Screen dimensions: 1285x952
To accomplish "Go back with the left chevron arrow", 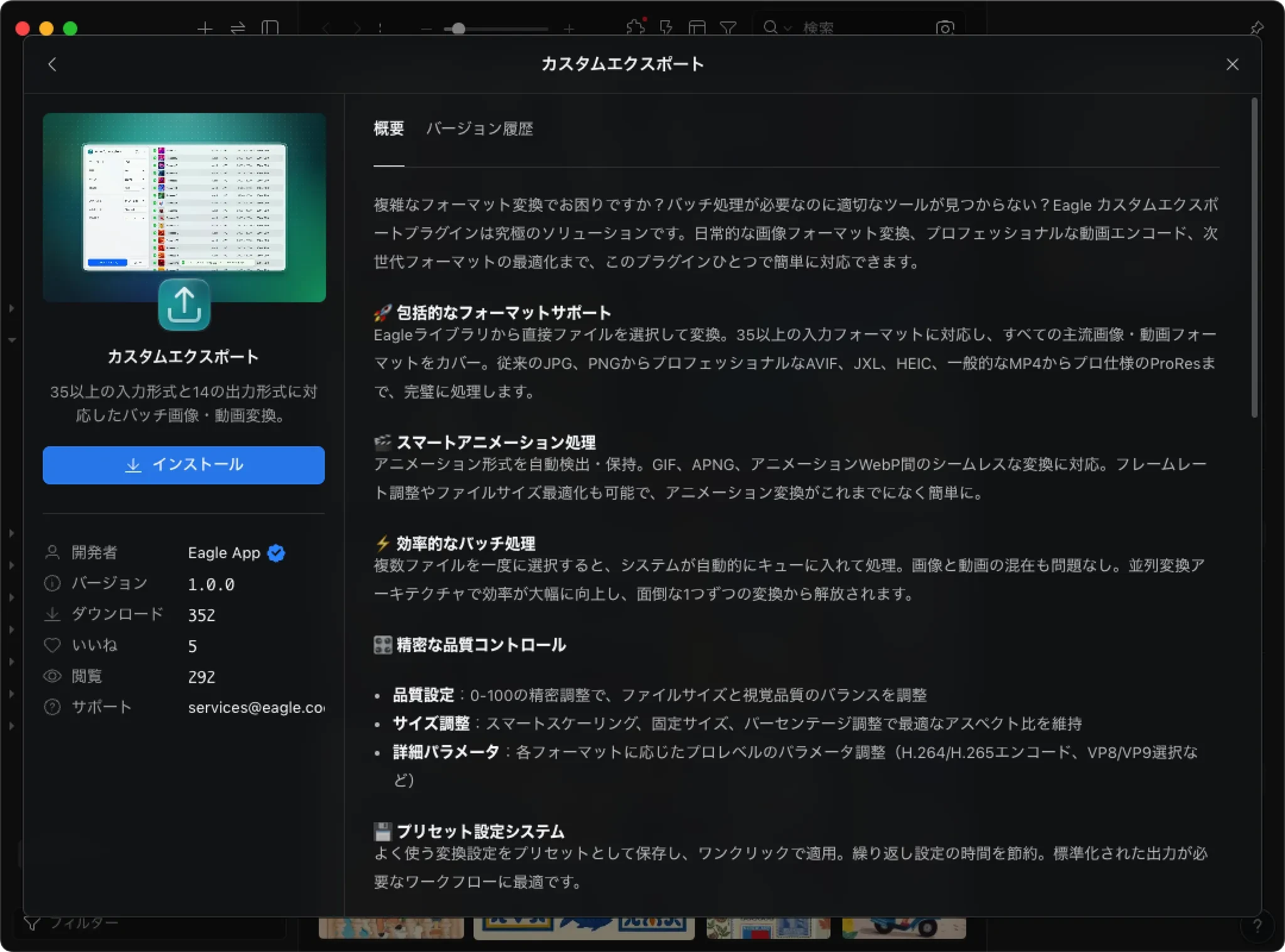I will point(52,64).
